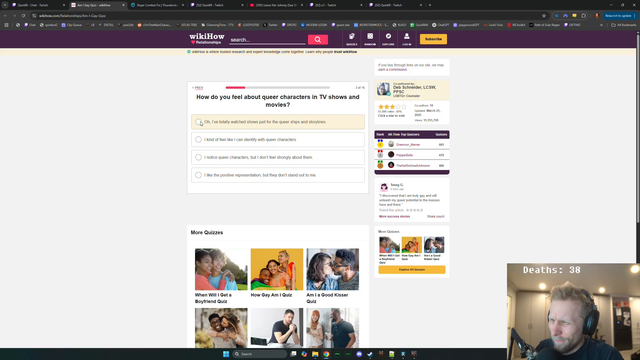
Task: Open the Quizzes icon in wikiHow header
Action: [x=351, y=39]
